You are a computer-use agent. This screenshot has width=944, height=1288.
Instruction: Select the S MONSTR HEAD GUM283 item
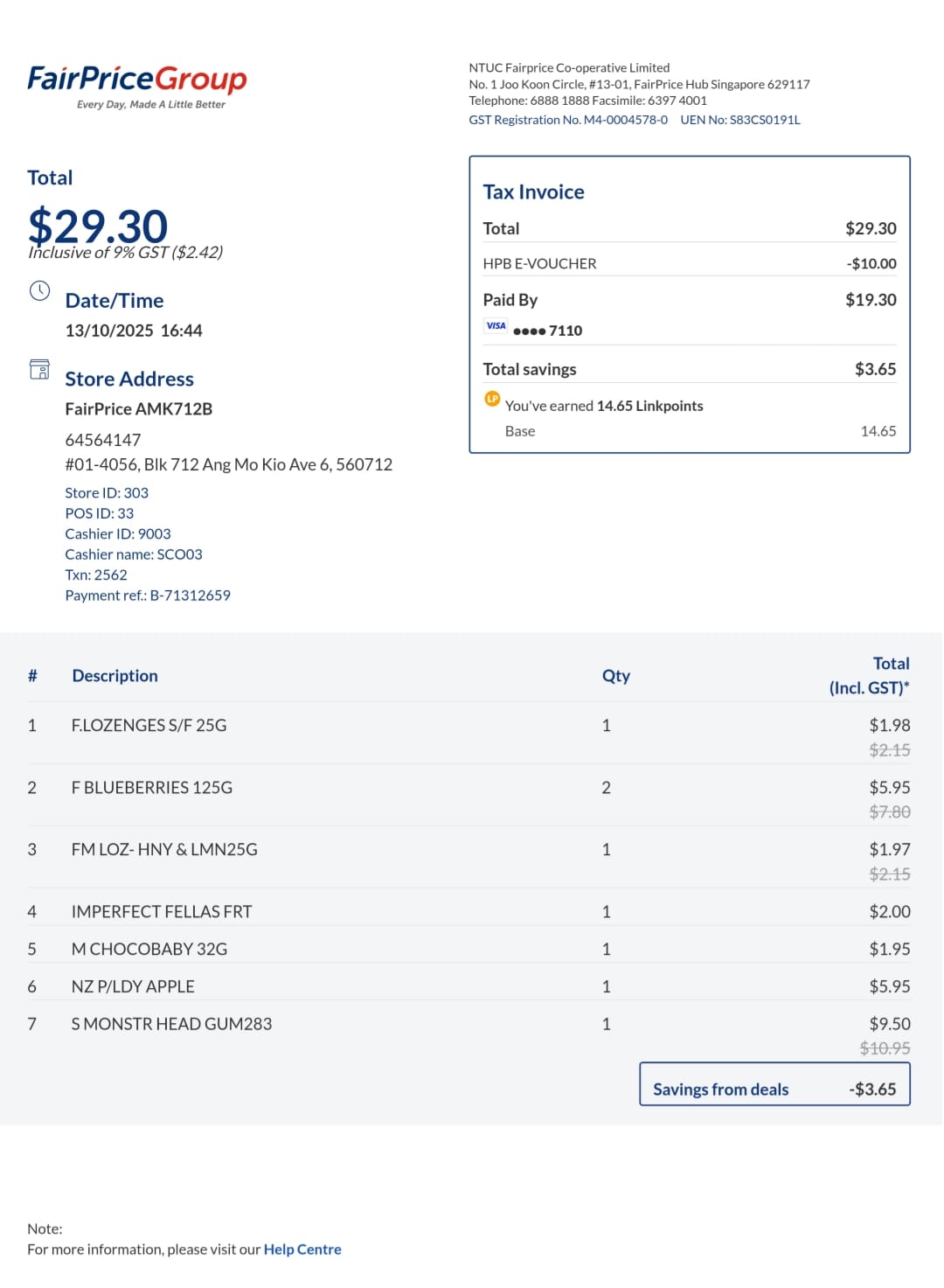click(171, 1024)
